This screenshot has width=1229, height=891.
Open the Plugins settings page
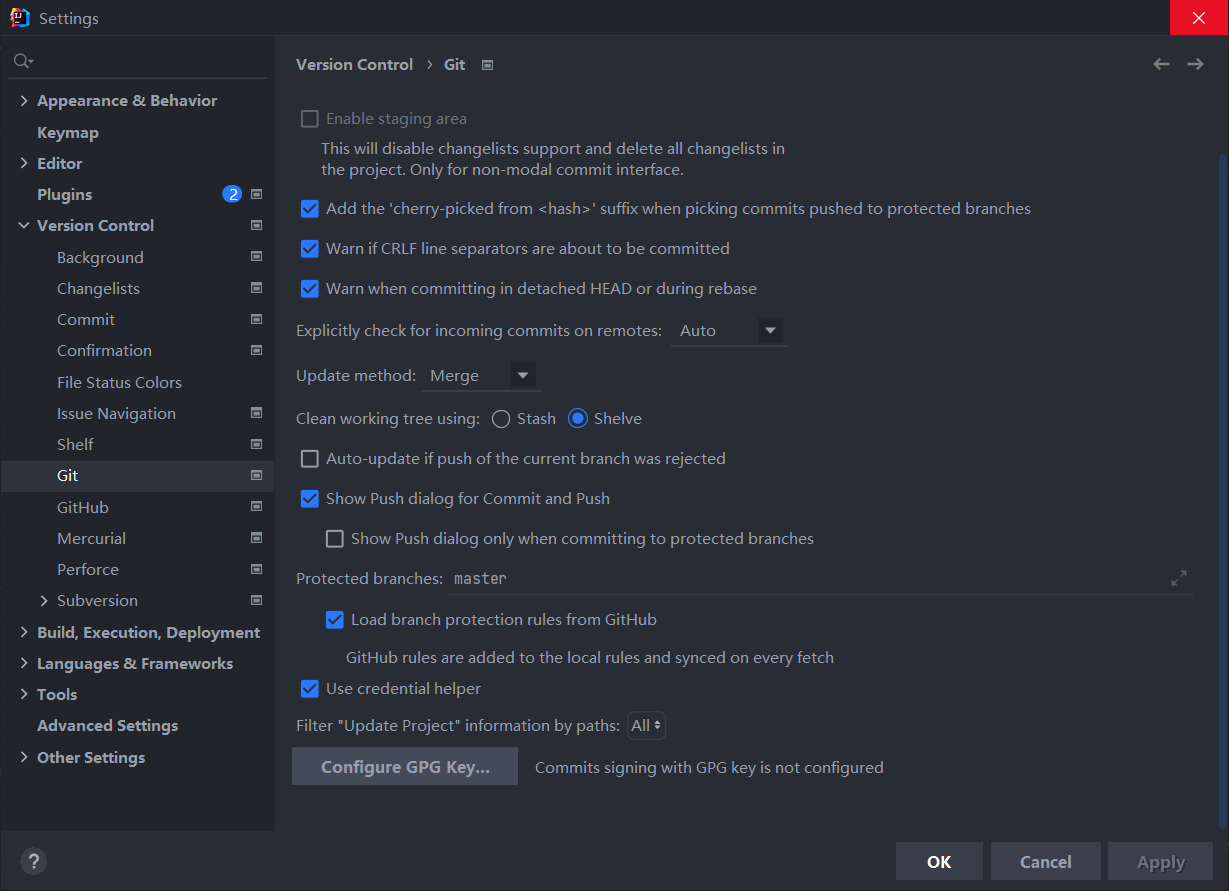(64, 194)
